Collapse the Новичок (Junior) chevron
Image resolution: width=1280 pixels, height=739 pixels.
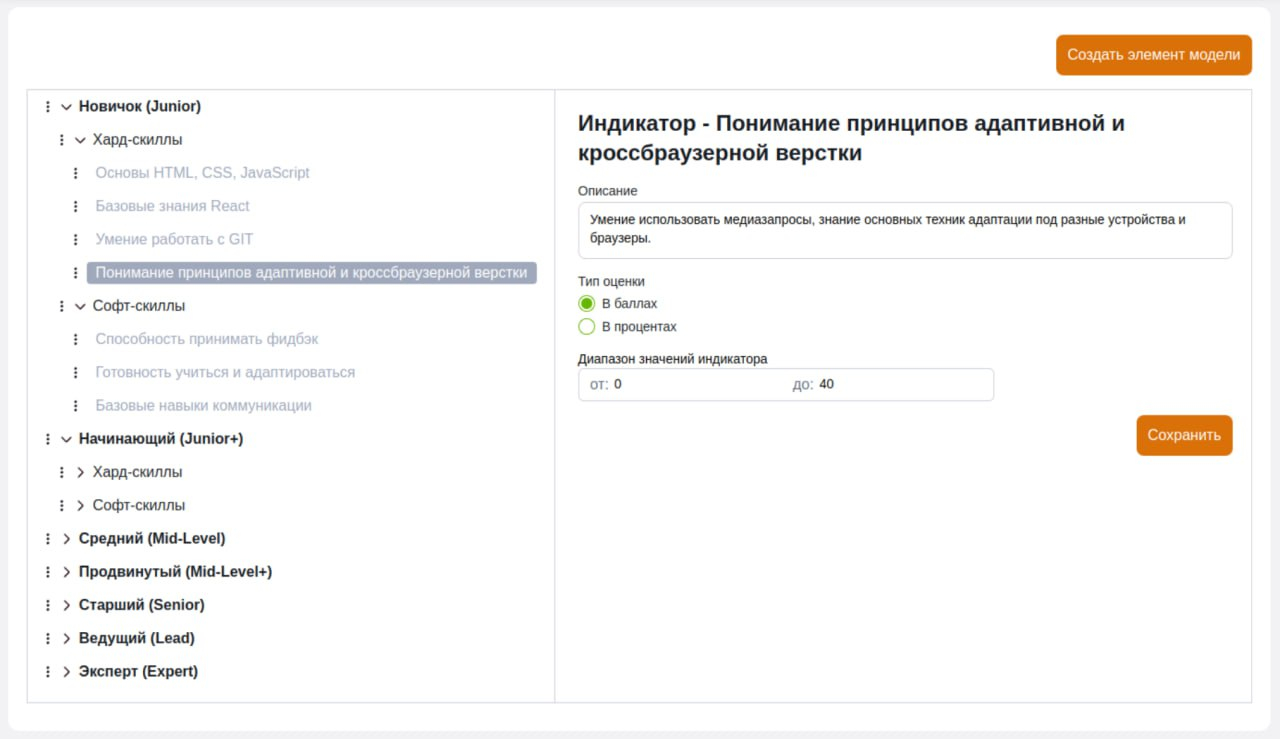click(66, 106)
